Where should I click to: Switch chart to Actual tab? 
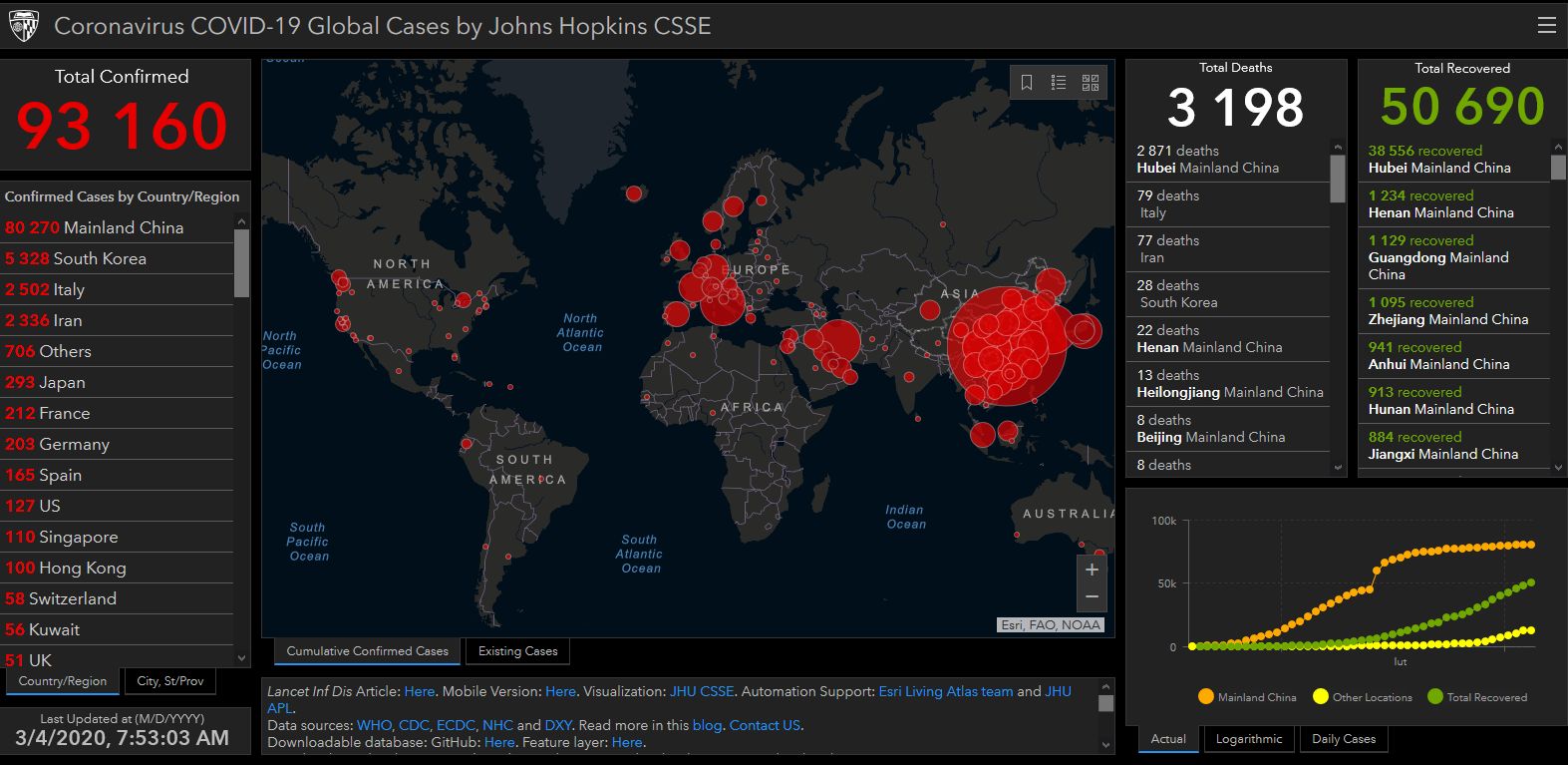coord(1168,739)
